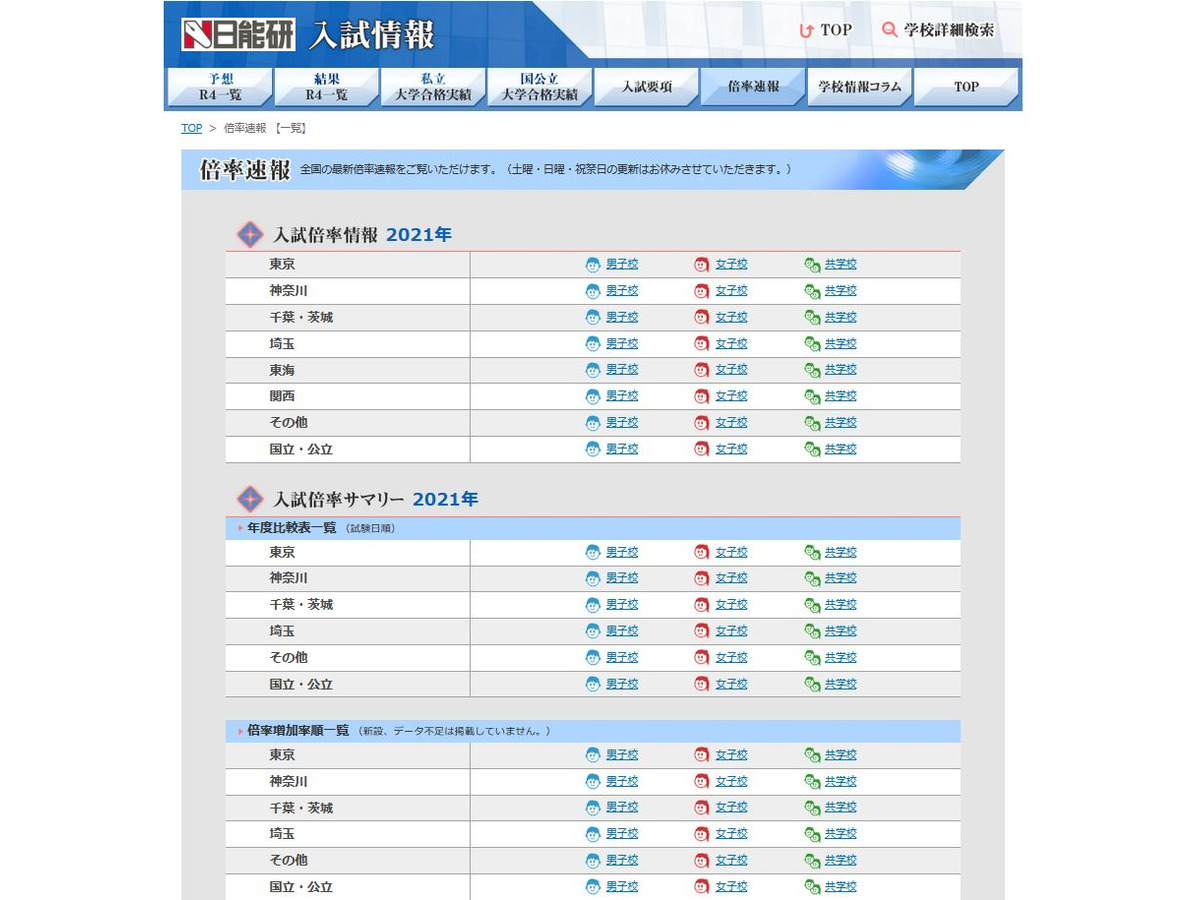Click the 入試倍率情報 2021年 heading

[363, 235]
